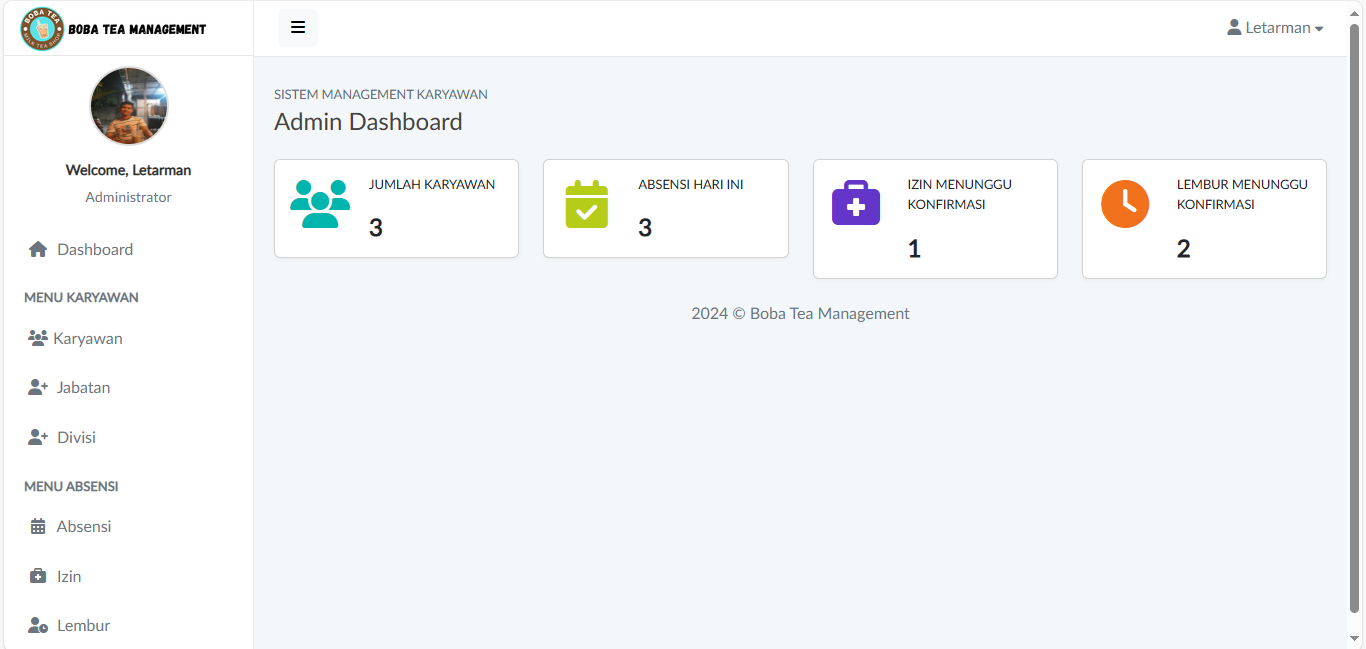Screen dimensions: 1366x649
Task: Open the Karyawan menu item
Action: click(x=88, y=338)
